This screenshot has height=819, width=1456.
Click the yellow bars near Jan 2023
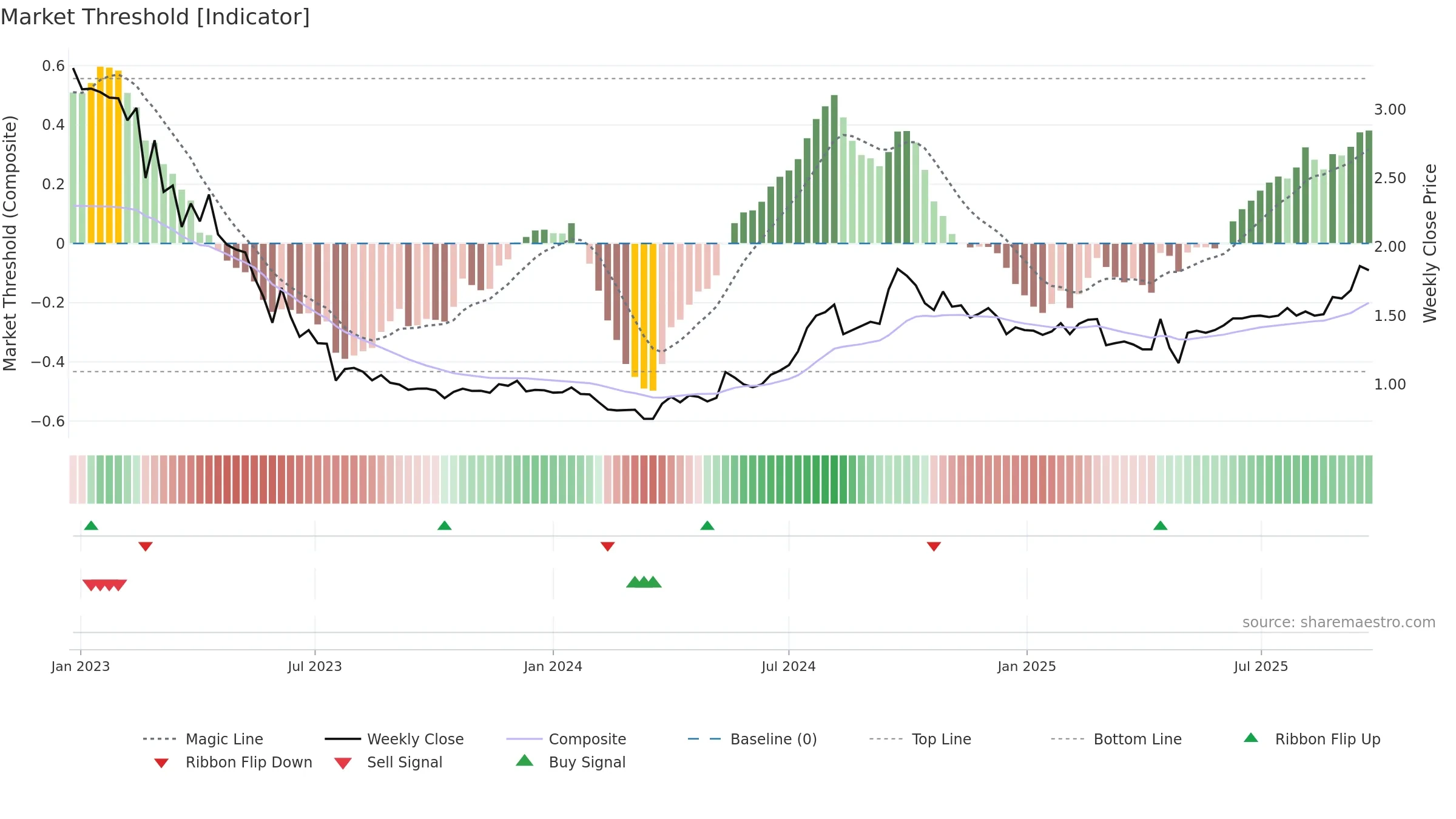point(105,155)
